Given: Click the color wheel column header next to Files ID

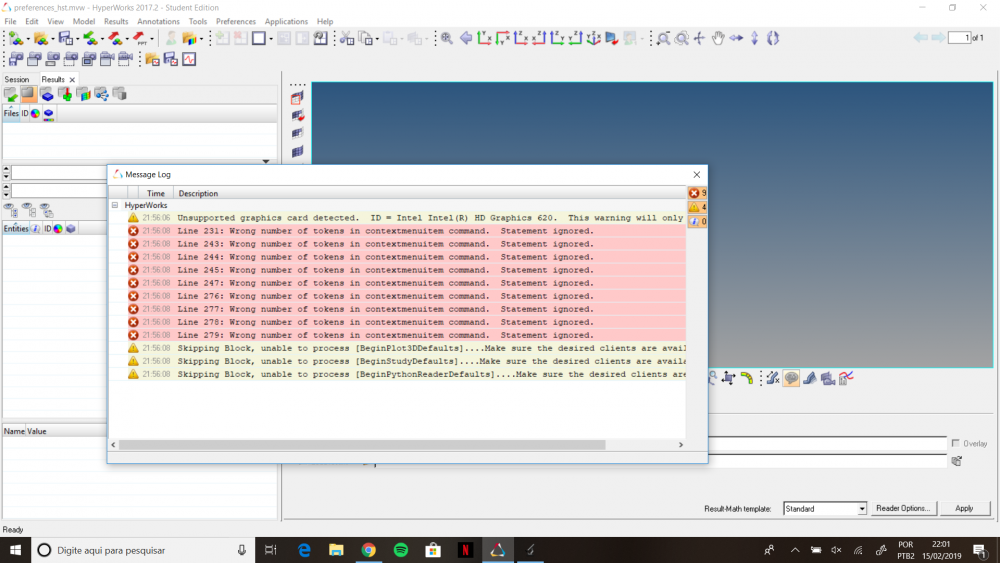Looking at the screenshot, I should (x=35, y=113).
